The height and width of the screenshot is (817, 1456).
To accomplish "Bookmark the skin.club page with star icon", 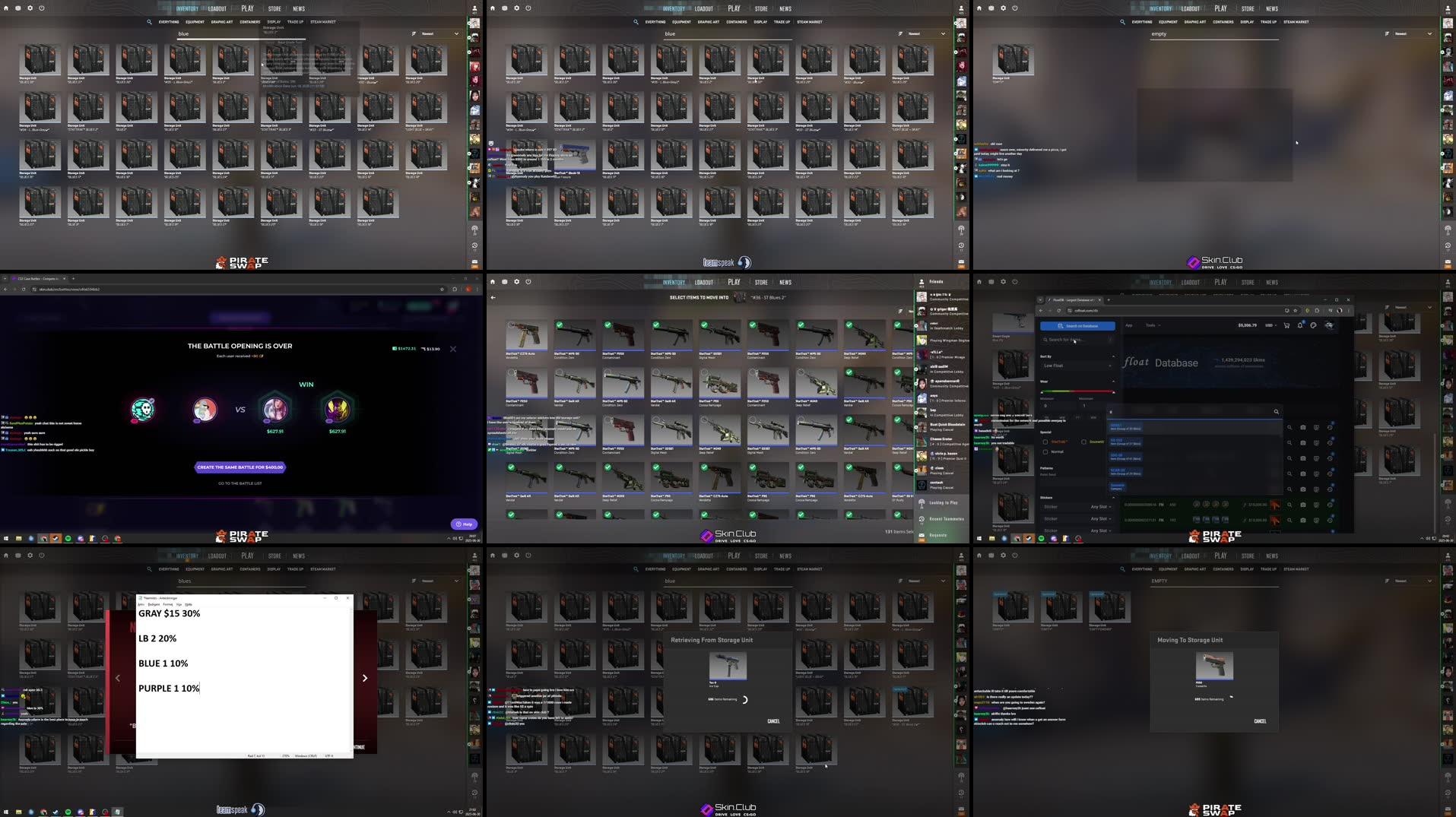I will click(442, 290).
